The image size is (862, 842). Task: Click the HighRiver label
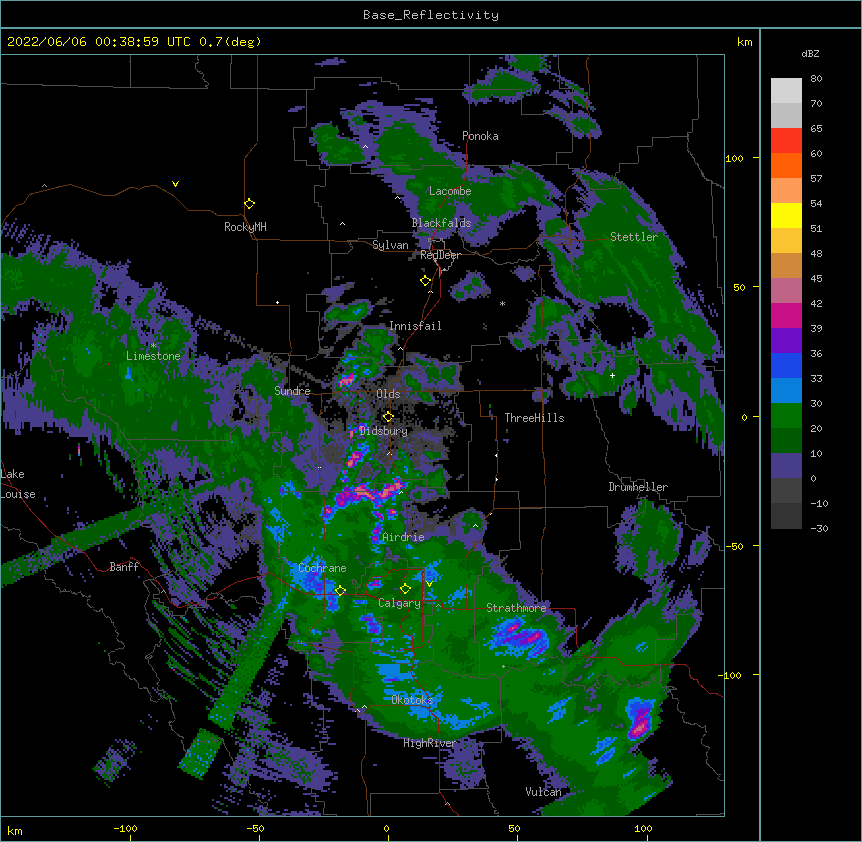[430, 744]
